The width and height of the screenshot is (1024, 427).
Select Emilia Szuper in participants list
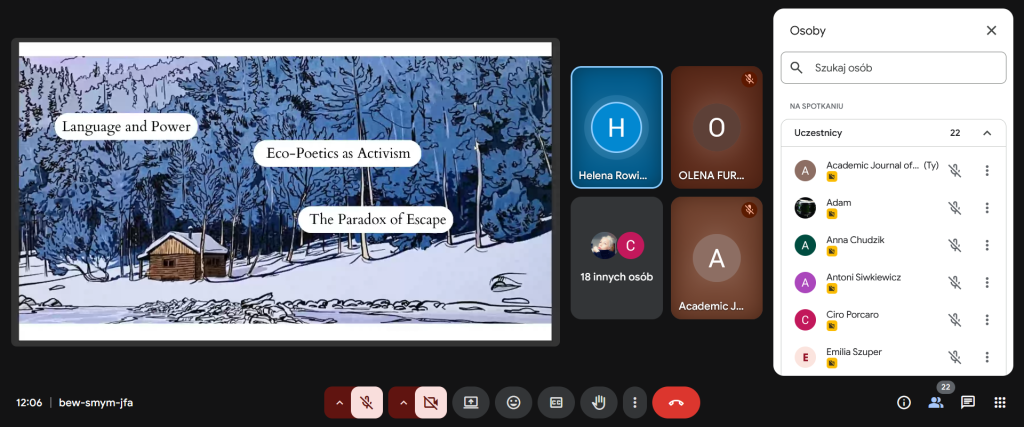click(x=893, y=357)
